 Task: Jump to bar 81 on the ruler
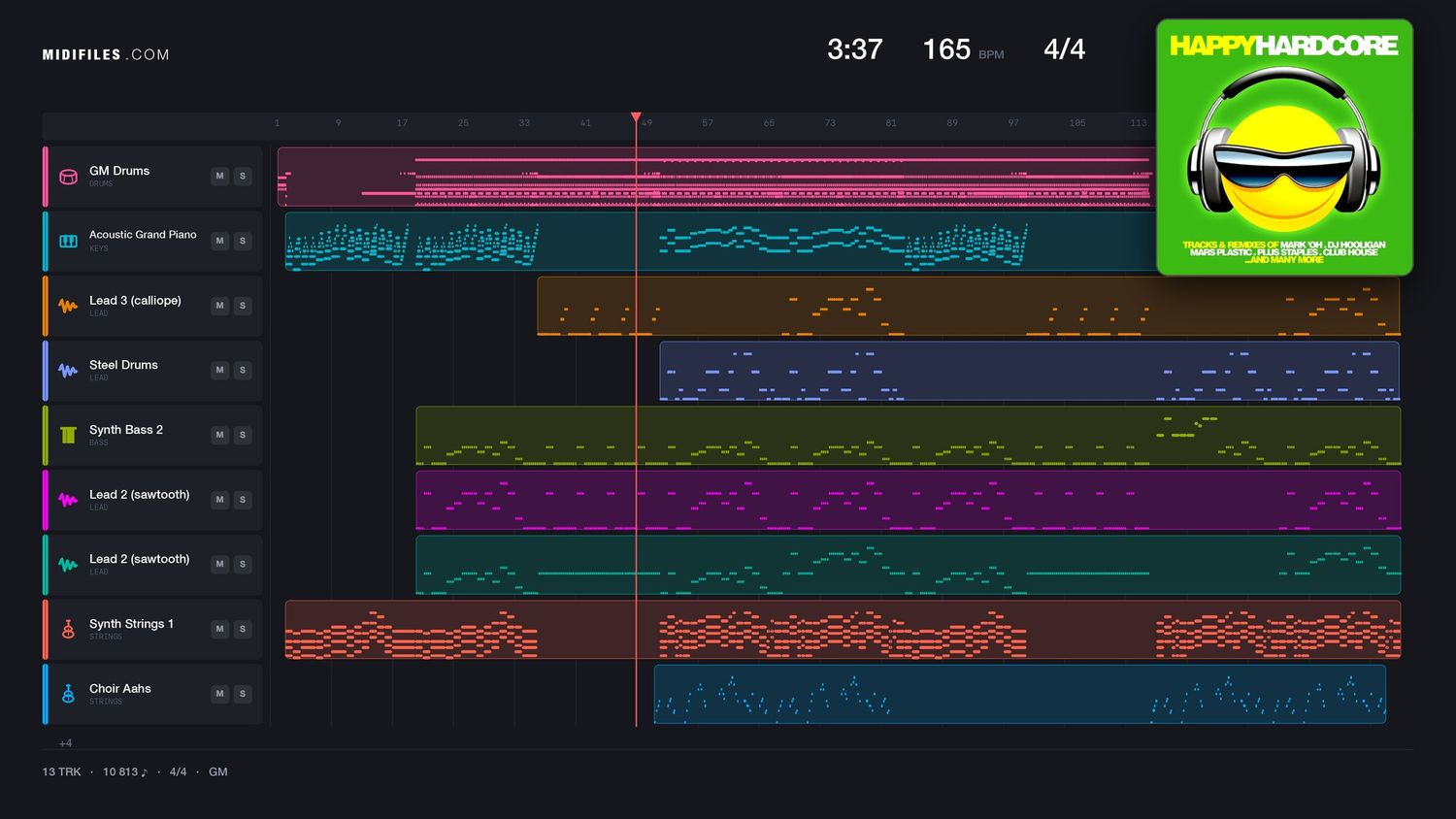891,123
